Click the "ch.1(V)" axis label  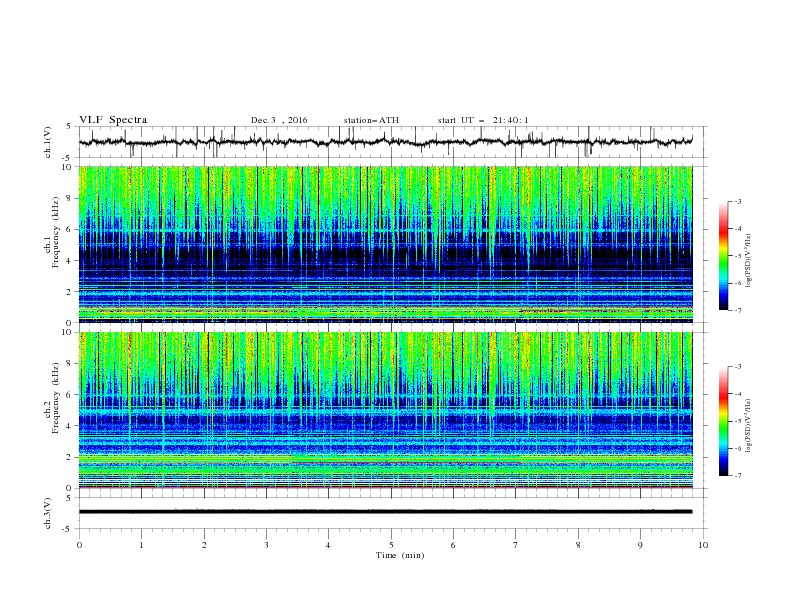click(x=48, y=142)
